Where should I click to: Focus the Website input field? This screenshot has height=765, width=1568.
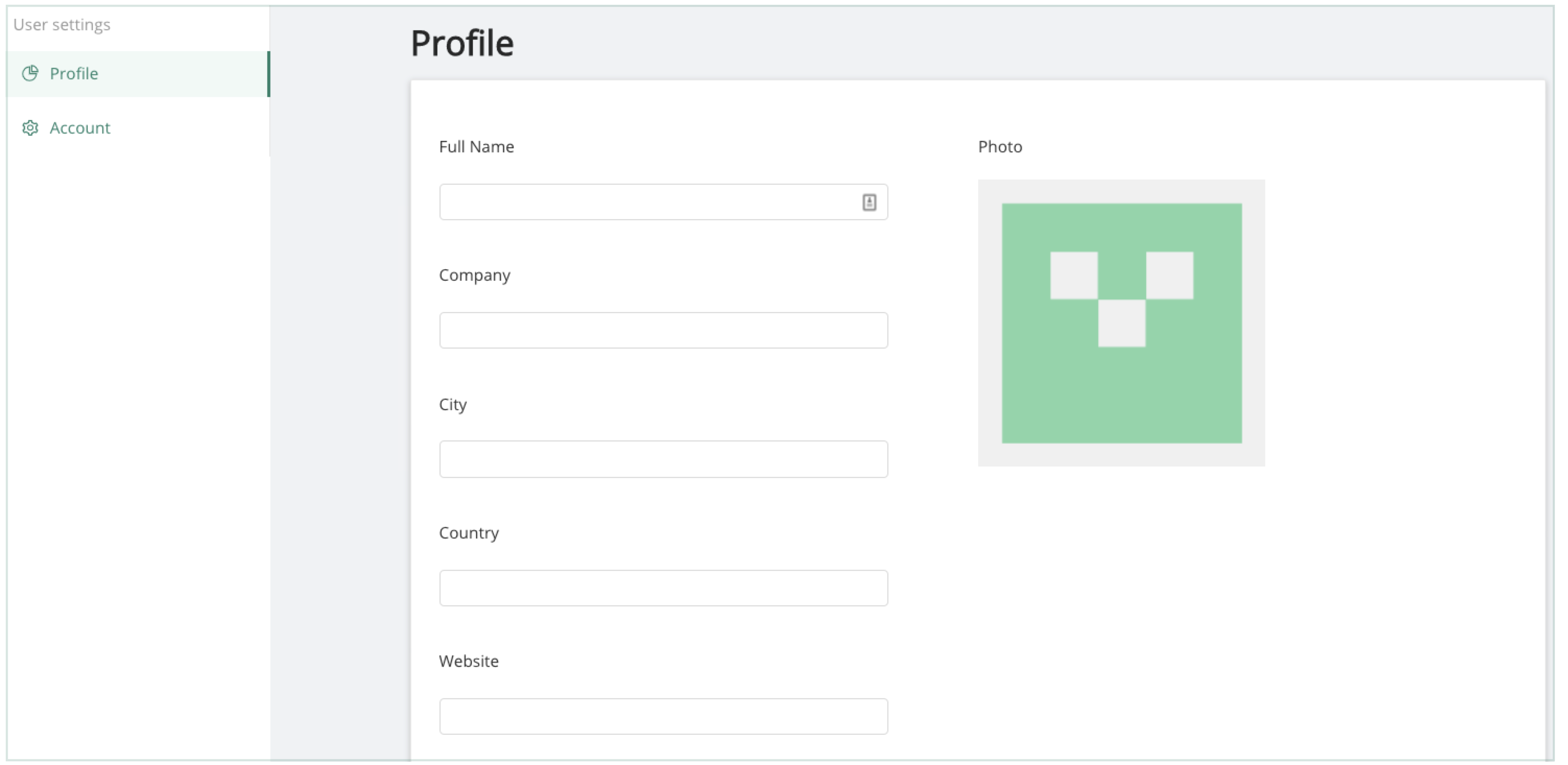point(663,716)
